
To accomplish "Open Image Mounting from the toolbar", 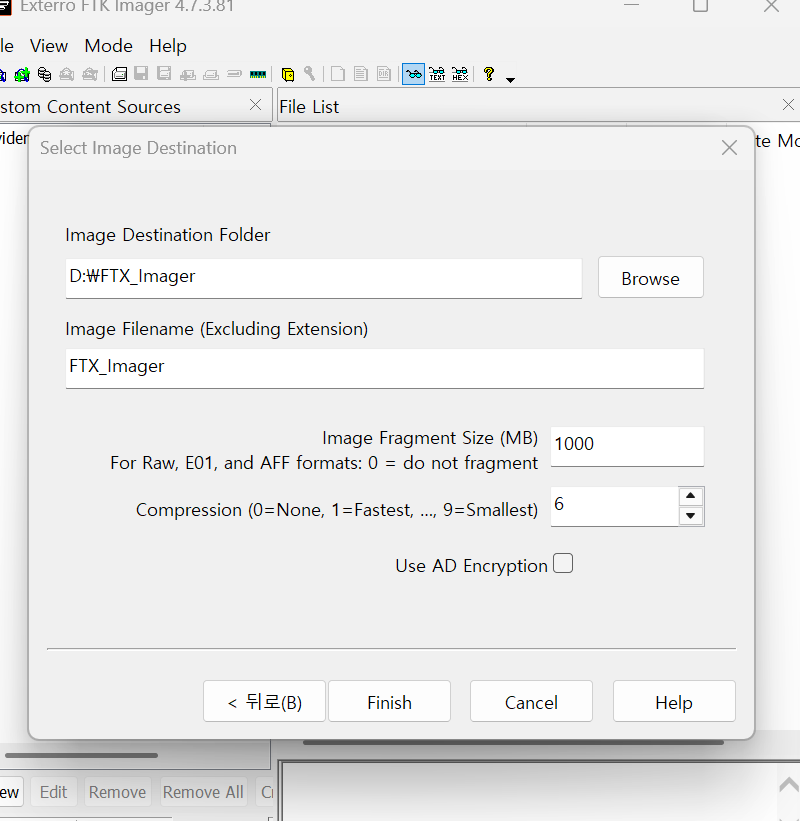I will point(45,74).
